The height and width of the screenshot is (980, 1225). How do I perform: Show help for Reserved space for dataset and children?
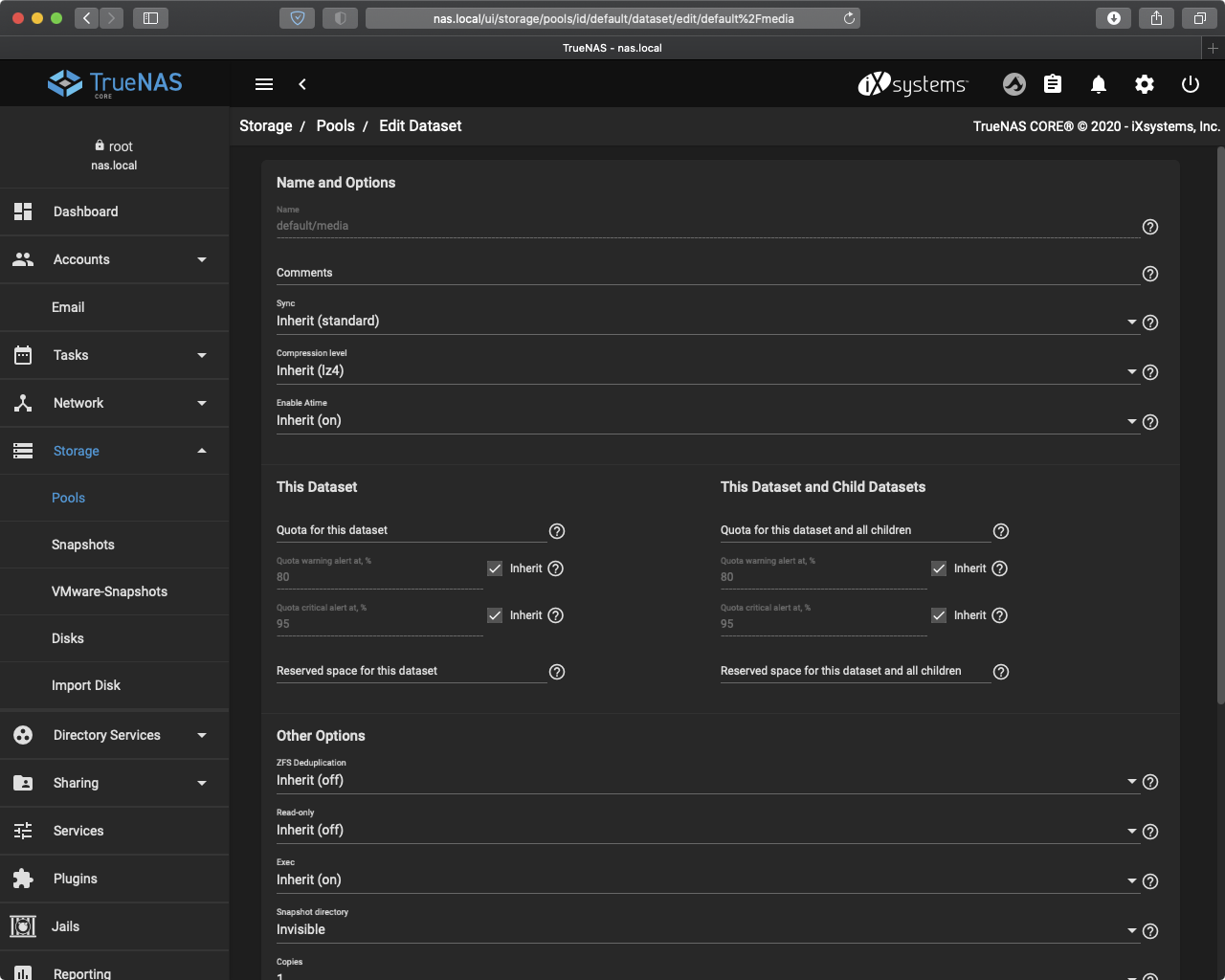click(1001, 672)
